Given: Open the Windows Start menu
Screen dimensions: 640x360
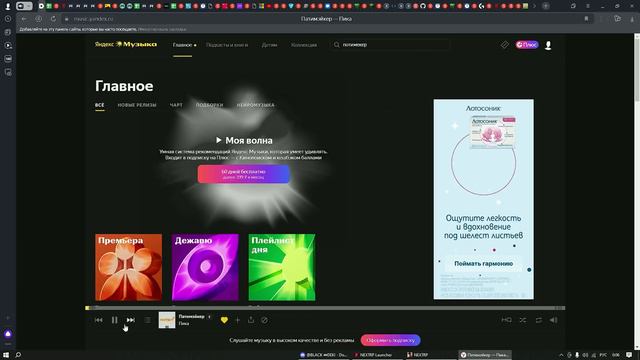Looking at the screenshot, I should point(6,355).
